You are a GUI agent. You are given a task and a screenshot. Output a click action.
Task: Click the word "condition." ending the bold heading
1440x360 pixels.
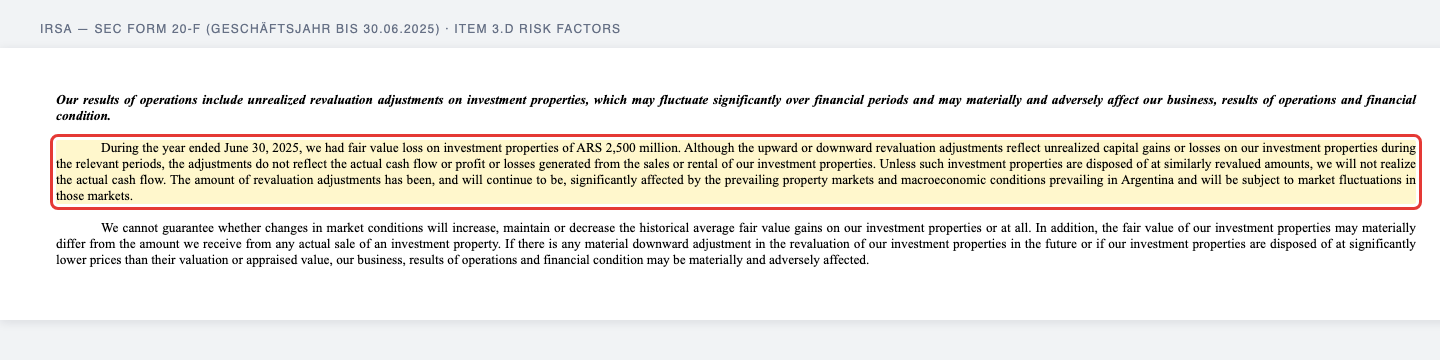(x=84, y=117)
